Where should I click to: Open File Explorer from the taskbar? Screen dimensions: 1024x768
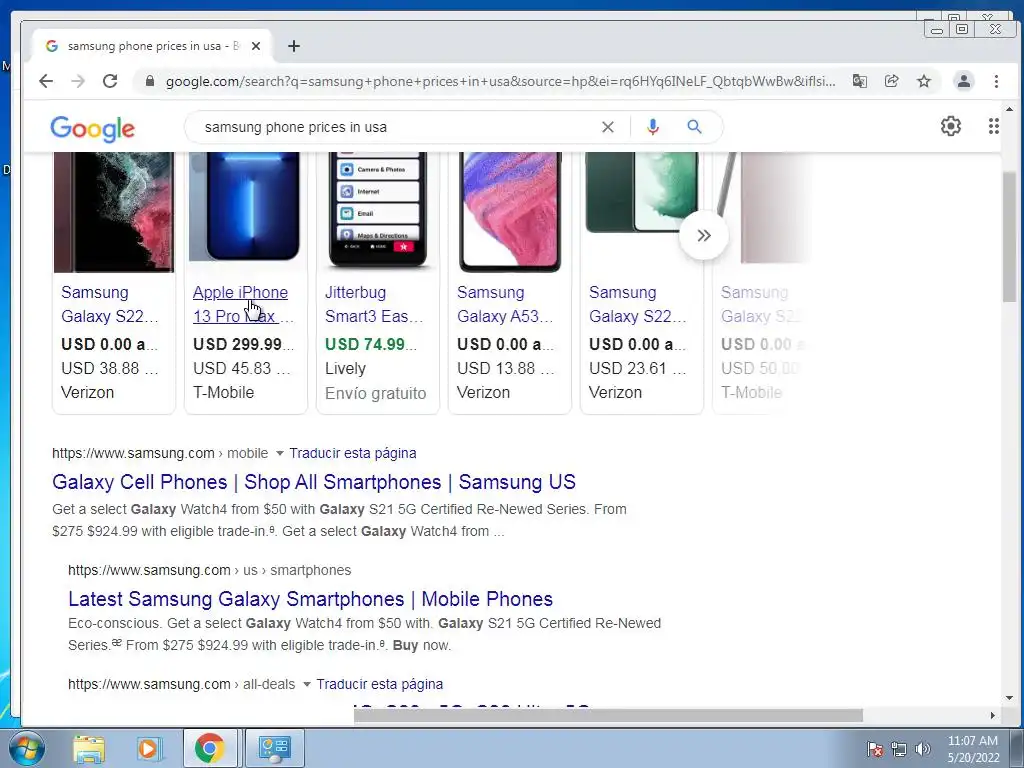point(89,748)
